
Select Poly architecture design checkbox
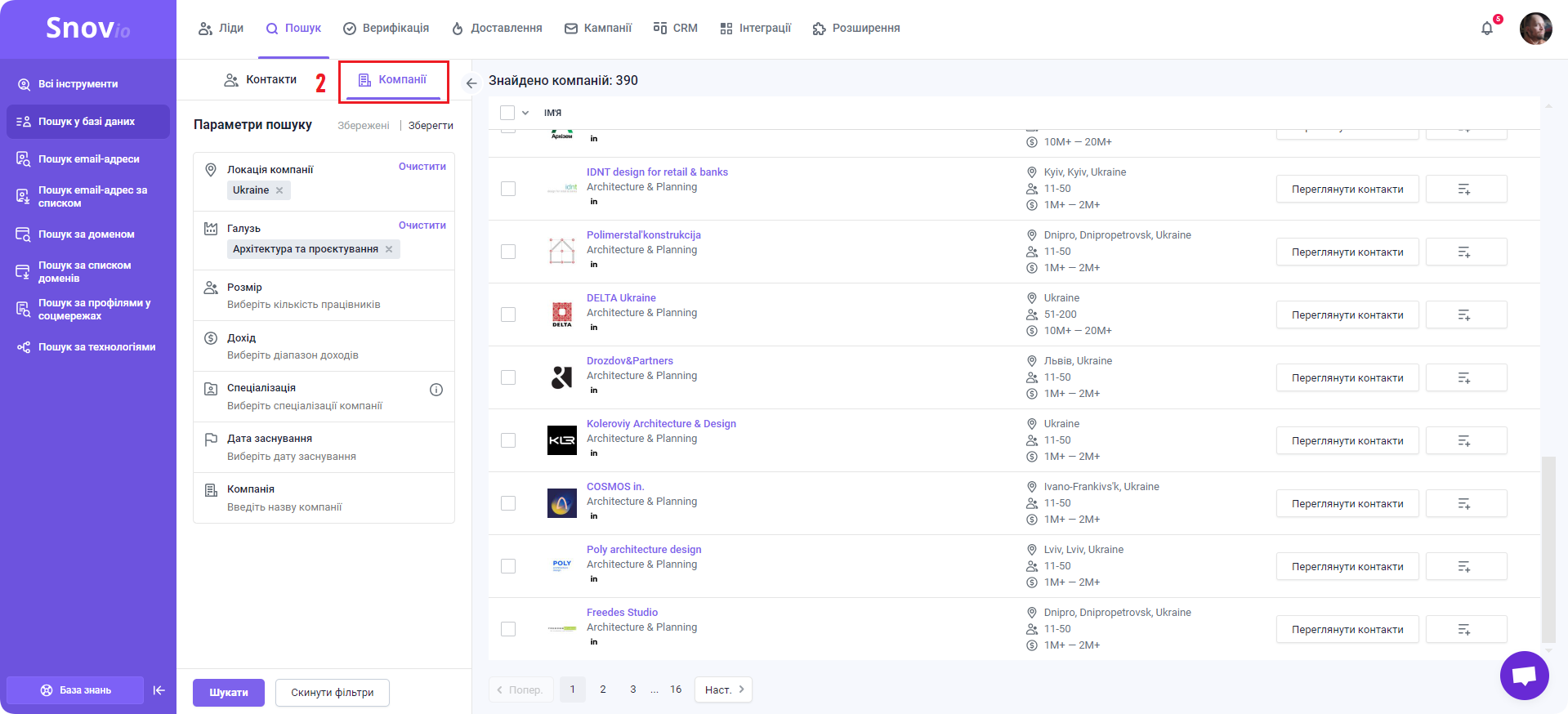tap(508, 566)
